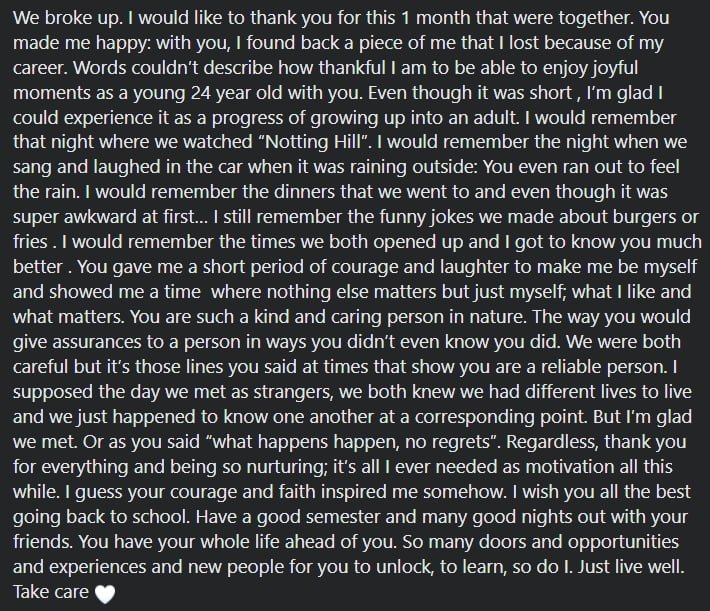The height and width of the screenshot is (611, 710).
Task: Click the word "fries" in the post
Action: 30,242
